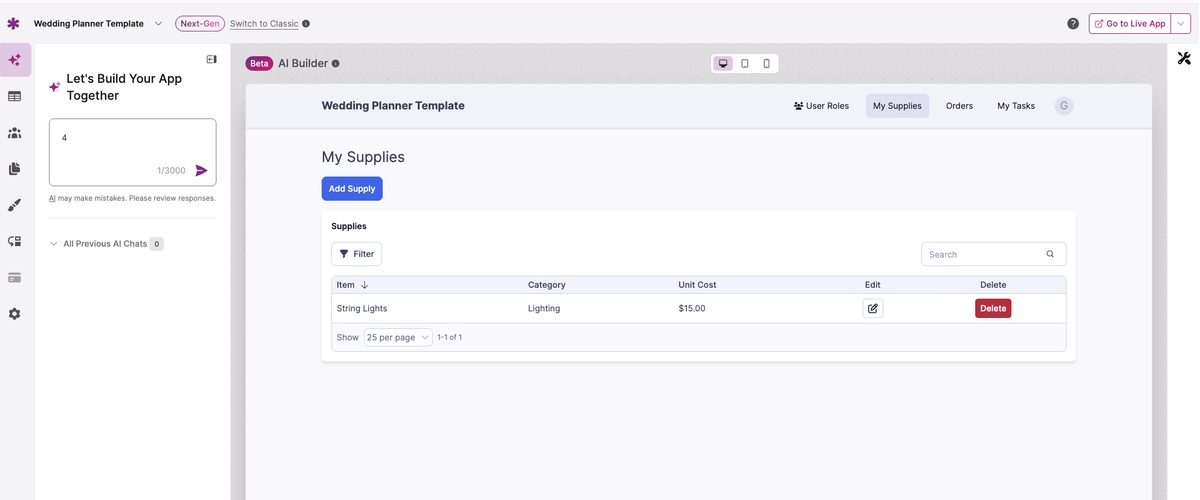Open the 25 per page dropdown
The image size is (1200, 500).
point(397,338)
